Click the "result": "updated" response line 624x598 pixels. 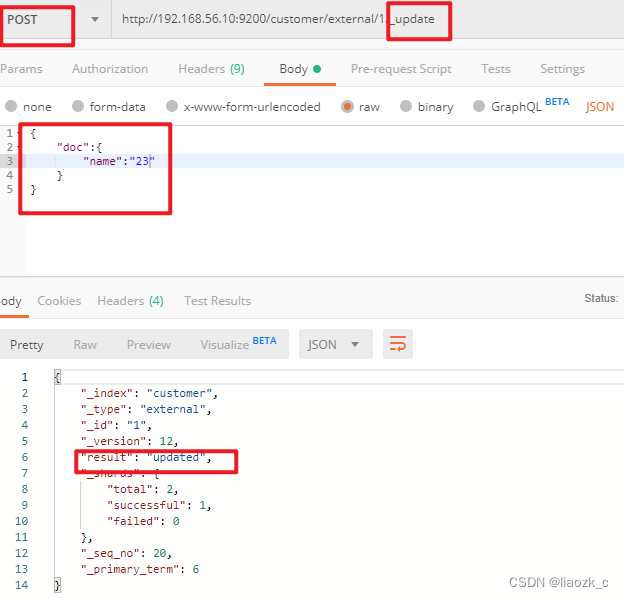pyautogui.click(x=146, y=457)
